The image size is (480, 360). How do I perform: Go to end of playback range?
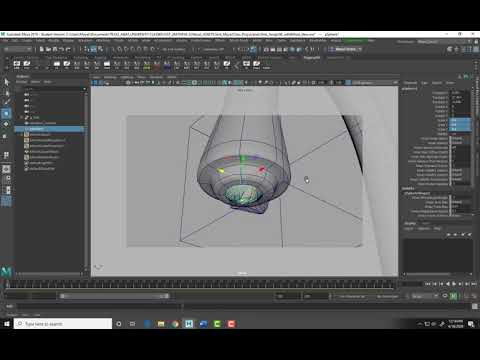[x=474, y=284]
